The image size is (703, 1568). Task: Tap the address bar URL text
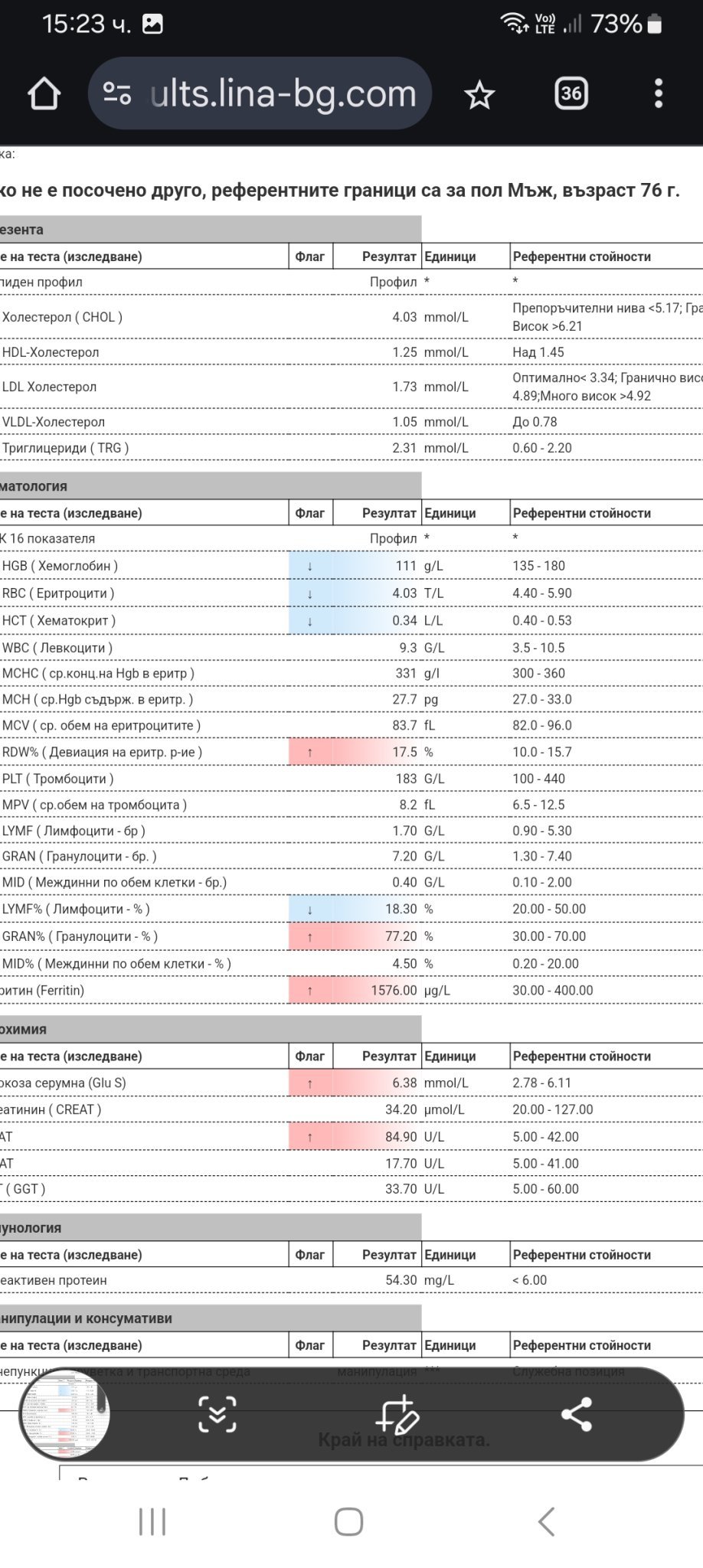(283, 93)
